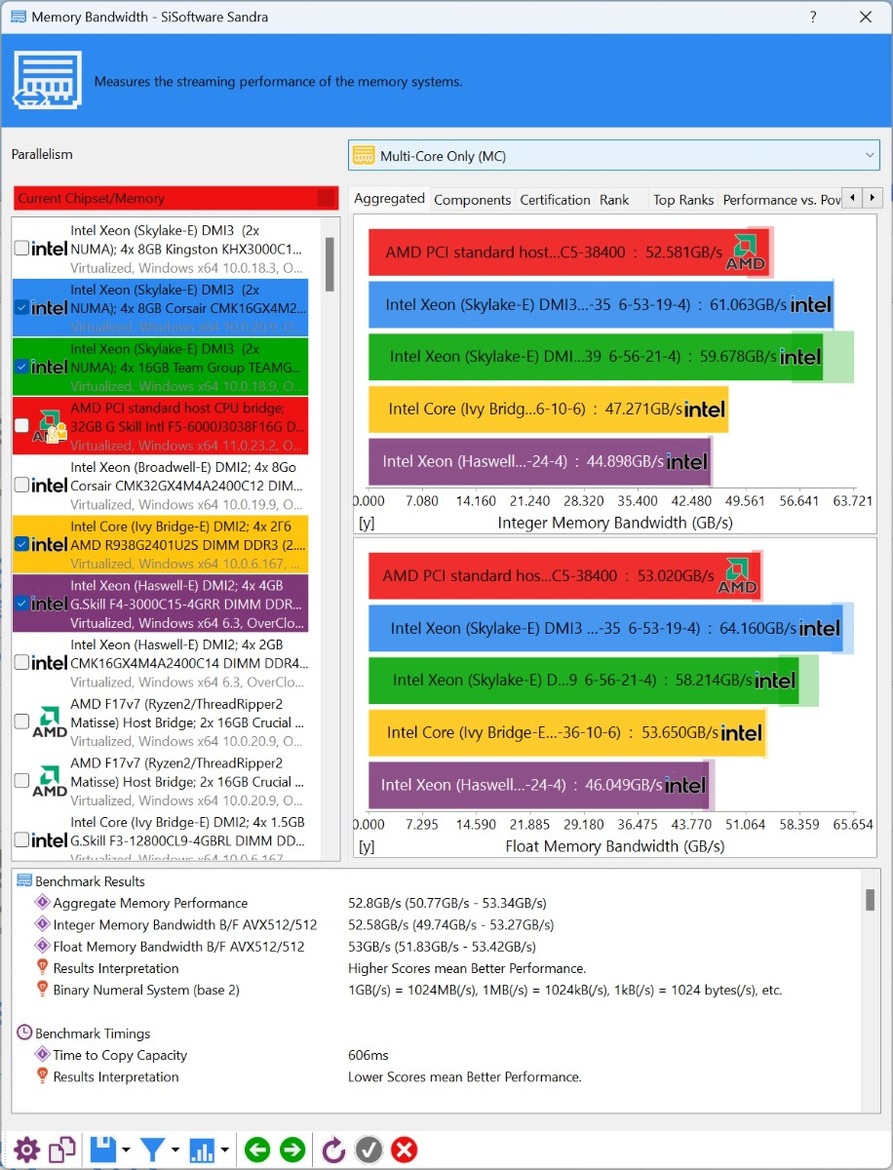Open the Performance vs. Power tab
This screenshot has width=893, height=1170.
point(780,199)
